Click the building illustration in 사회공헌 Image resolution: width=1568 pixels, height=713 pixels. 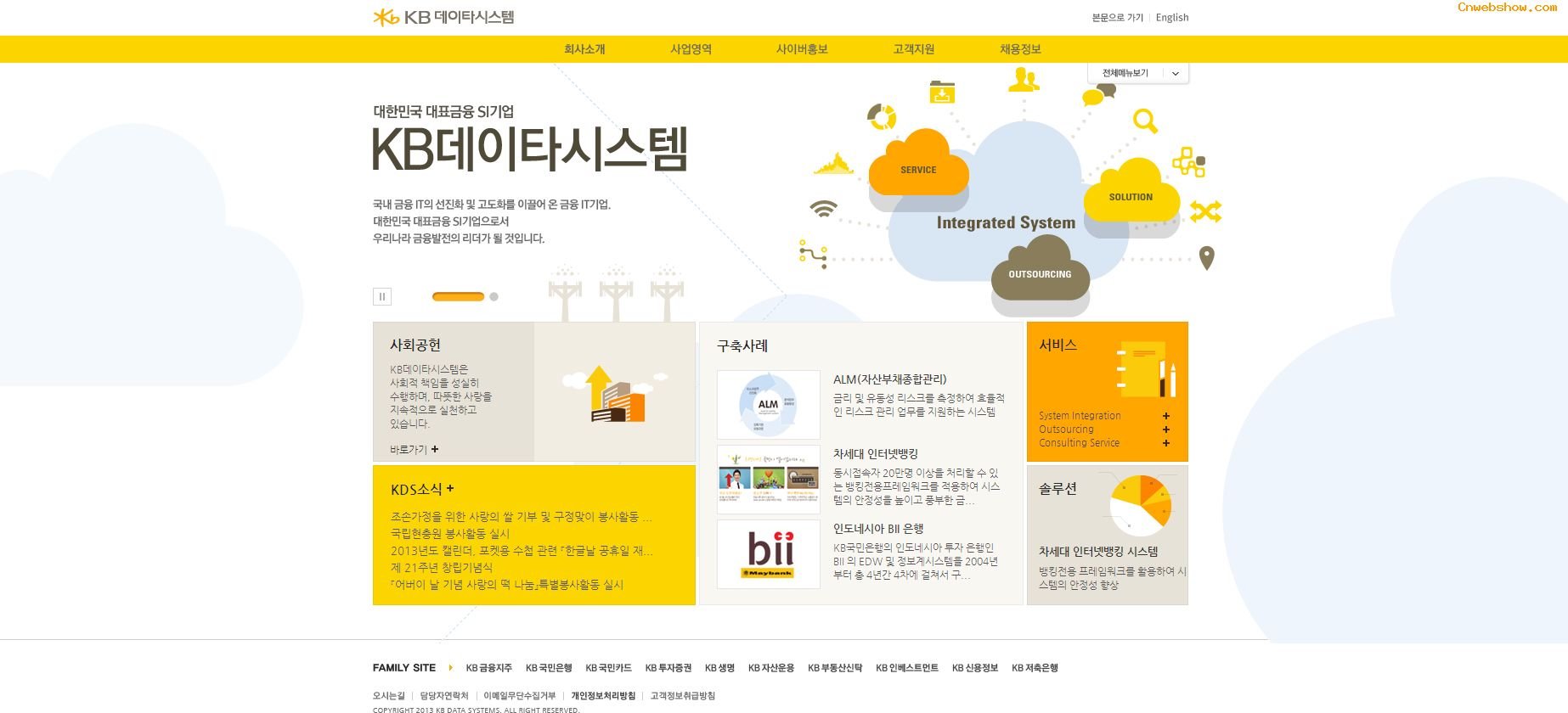point(615,394)
